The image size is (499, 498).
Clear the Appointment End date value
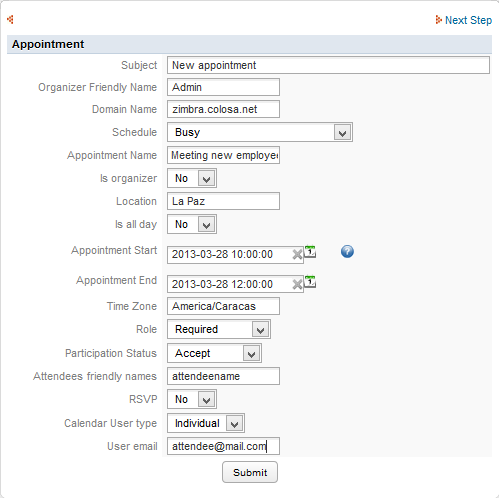[297, 285]
